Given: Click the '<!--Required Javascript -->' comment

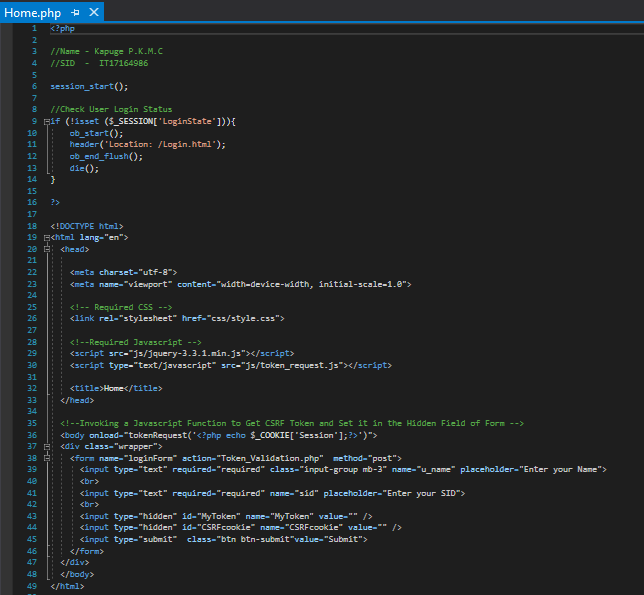Looking at the screenshot, I should [x=136, y=342].
